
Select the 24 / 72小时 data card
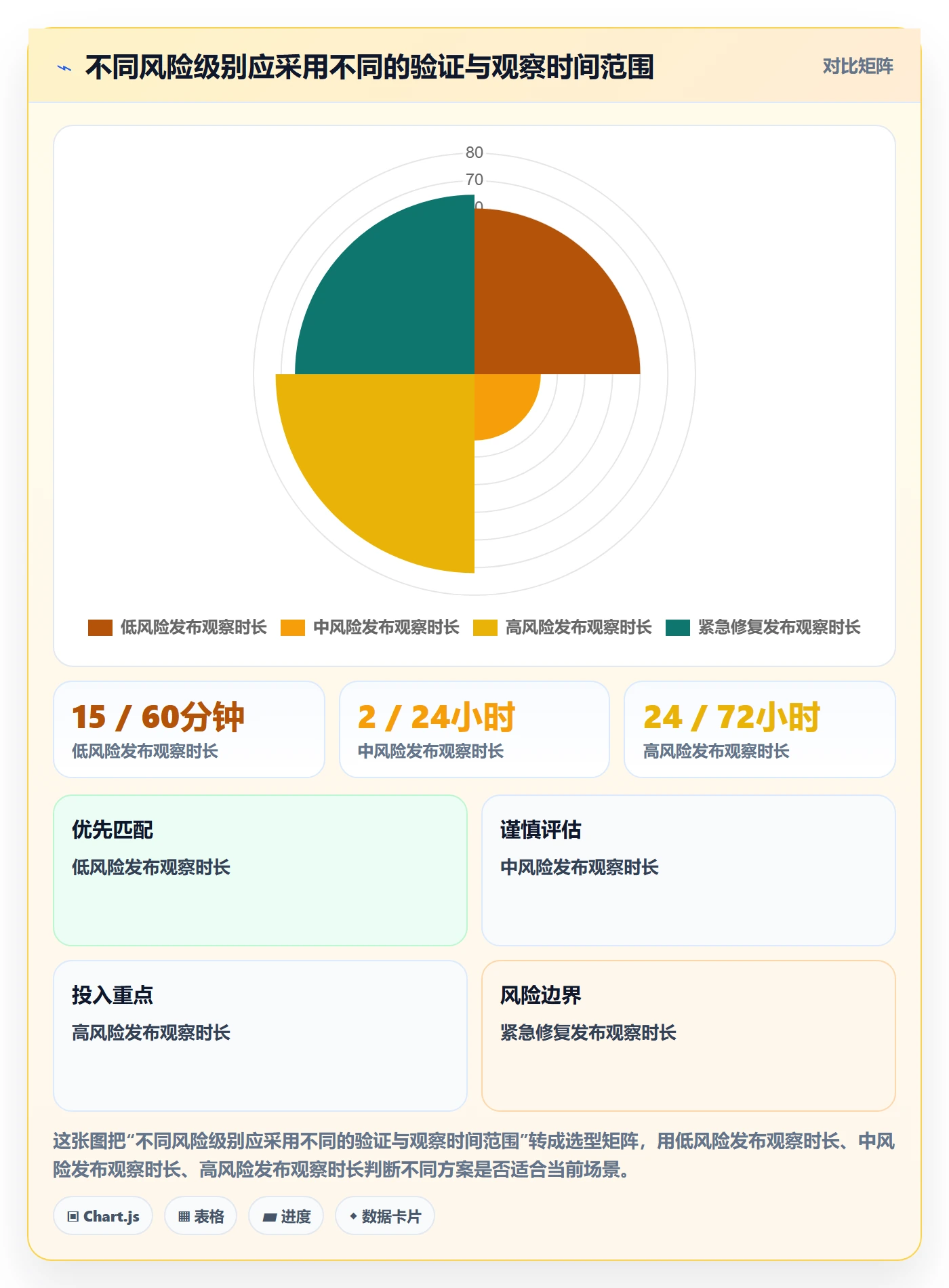(x=760, y=729)
